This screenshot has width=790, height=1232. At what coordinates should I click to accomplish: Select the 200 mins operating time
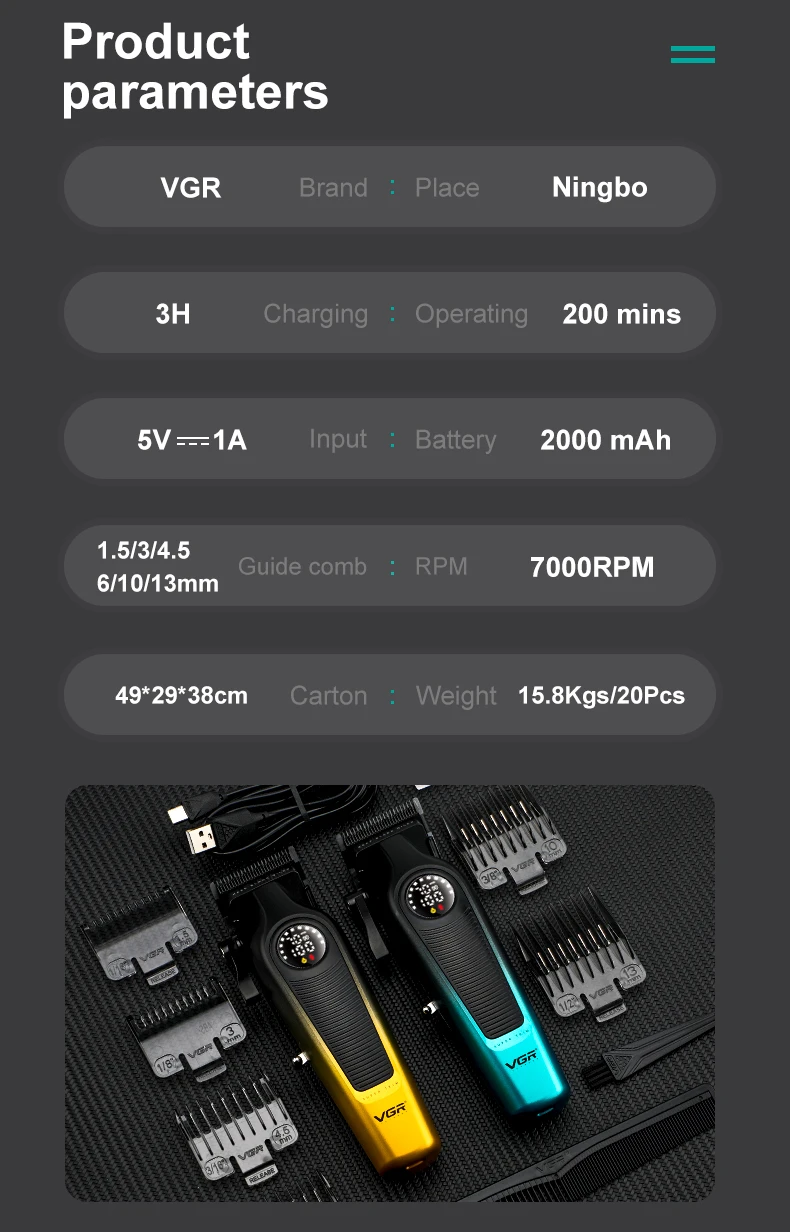point(621,314)
